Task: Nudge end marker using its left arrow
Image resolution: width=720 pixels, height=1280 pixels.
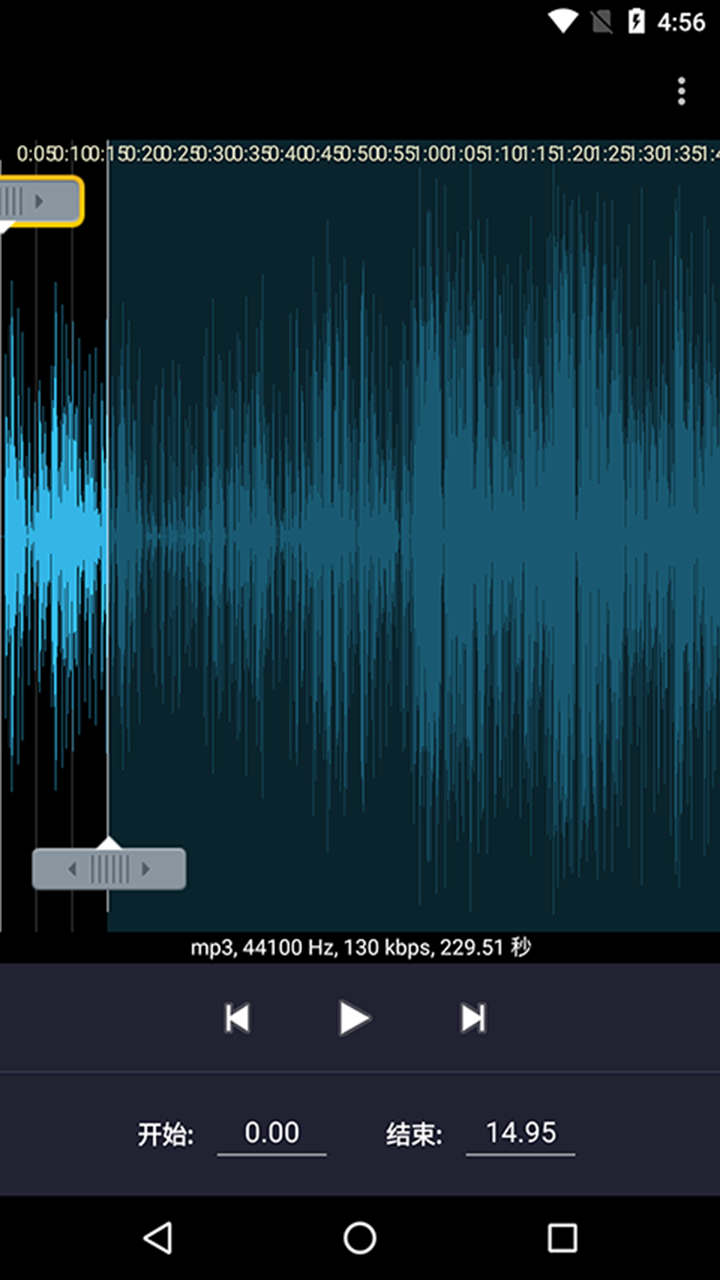Action: click(71, 869)
